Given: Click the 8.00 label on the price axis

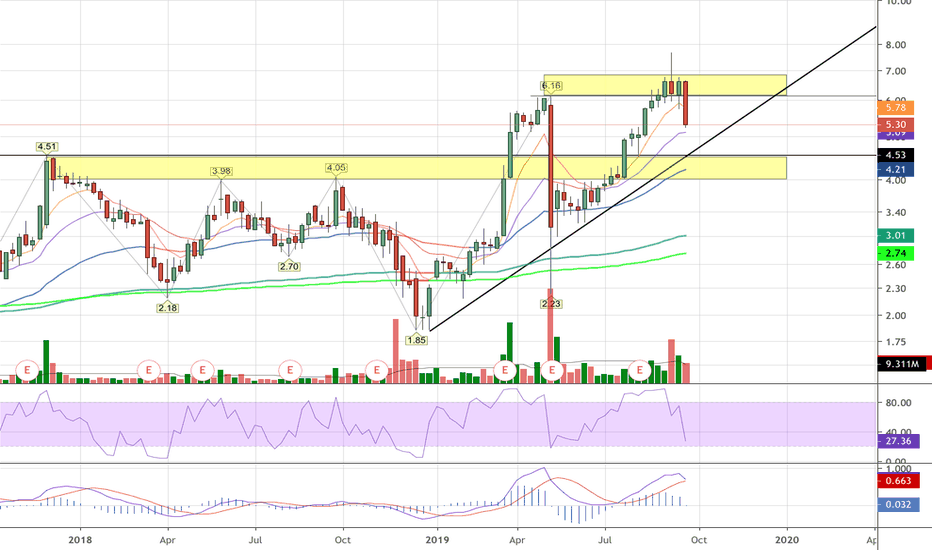Looking at the screenshot, I should [x=896, y=45].
